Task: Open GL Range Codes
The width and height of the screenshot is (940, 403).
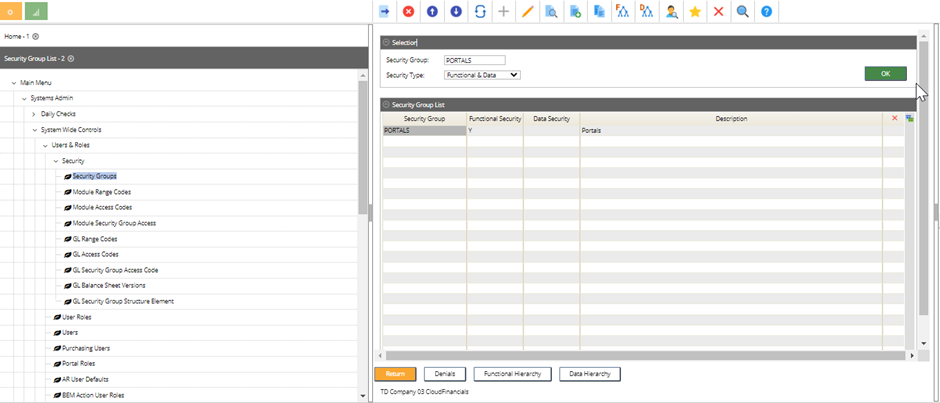Action: 95,239
